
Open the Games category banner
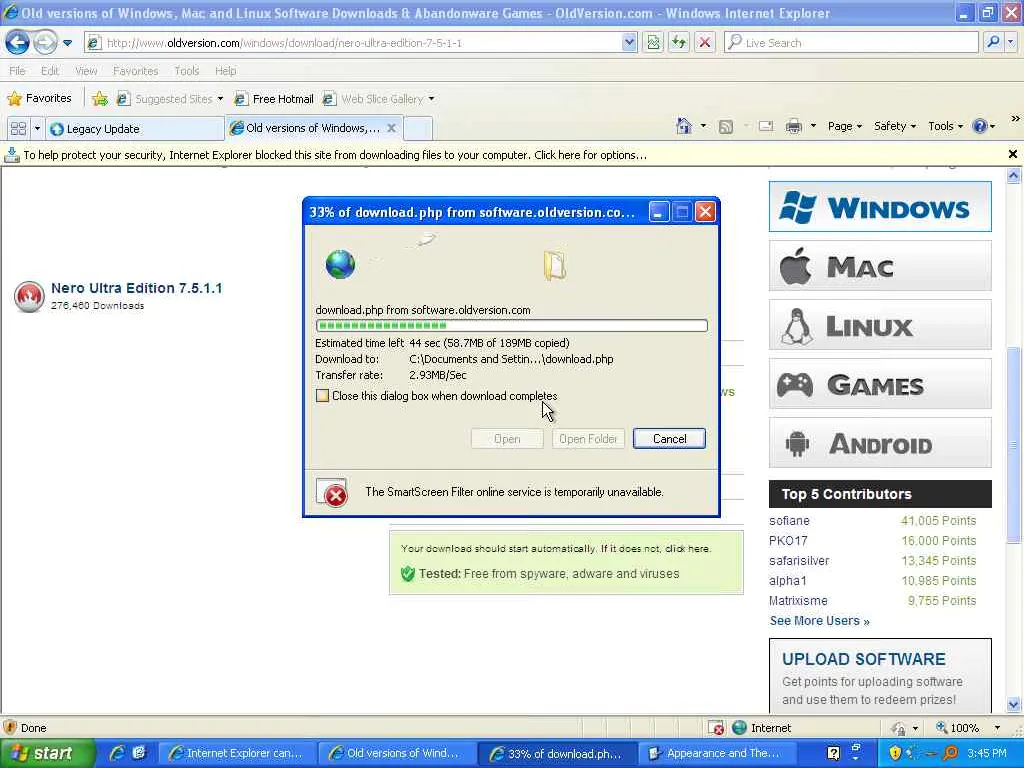880,384
